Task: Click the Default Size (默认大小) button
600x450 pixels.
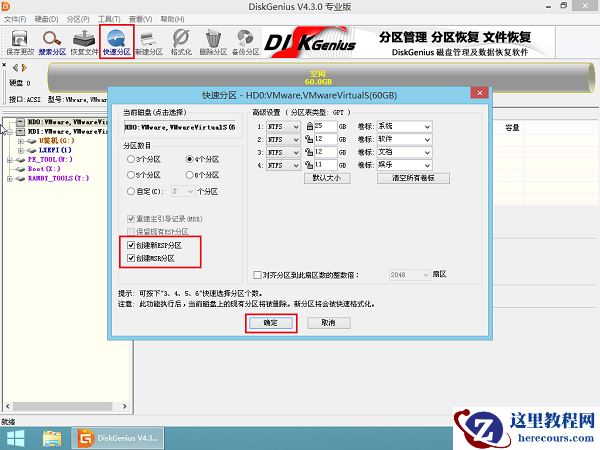Action: [x=327, y=178]
